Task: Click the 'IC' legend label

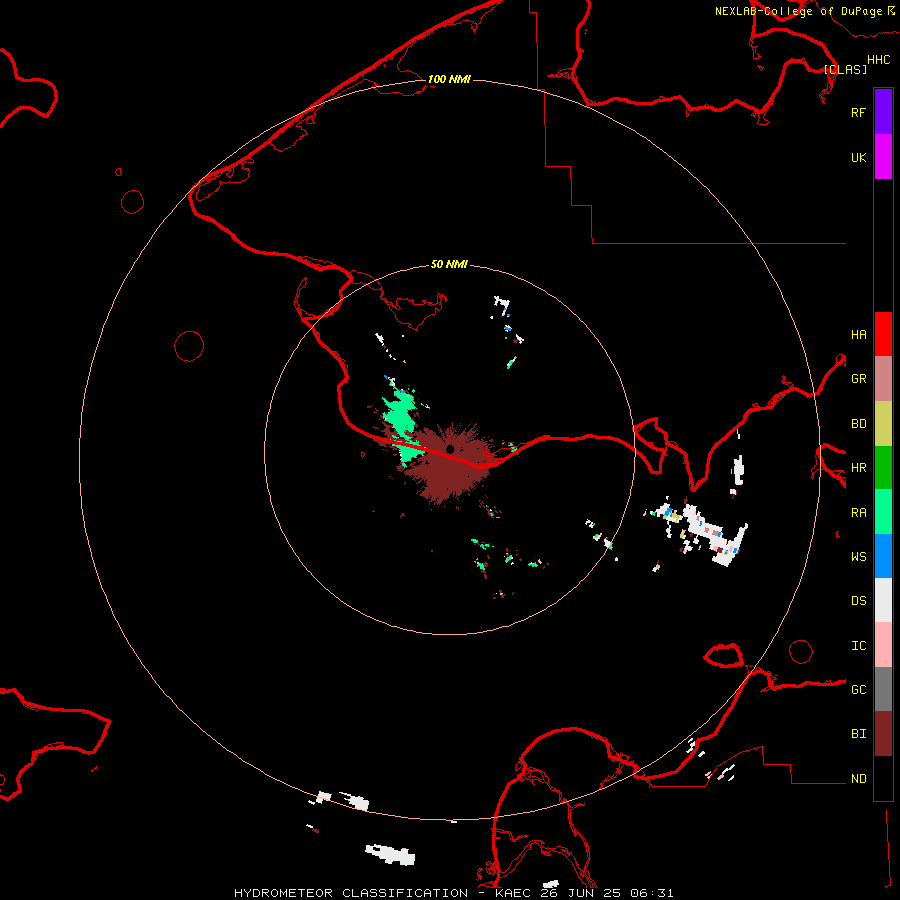Action: coord(858,646)
